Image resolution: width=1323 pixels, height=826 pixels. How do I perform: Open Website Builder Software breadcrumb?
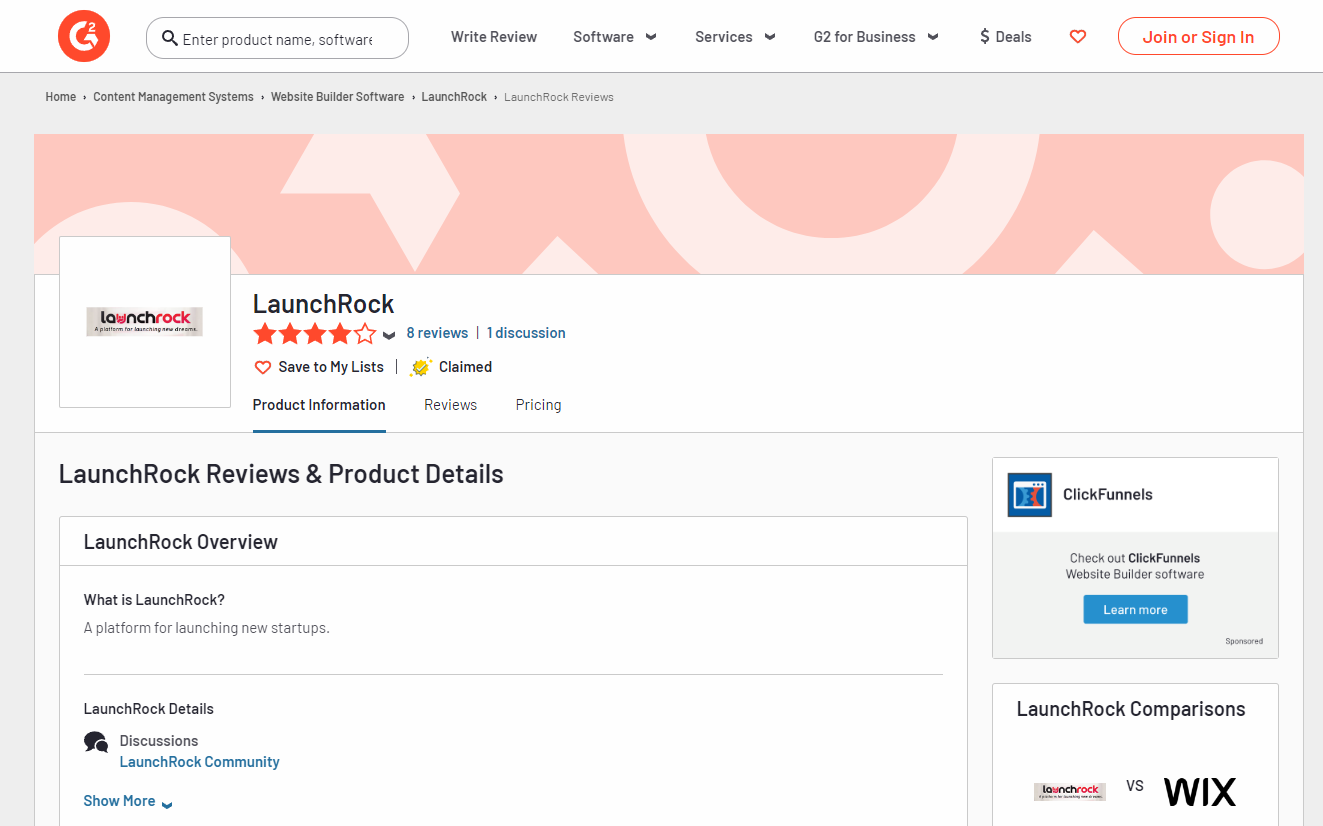click(x=337, y=97)
